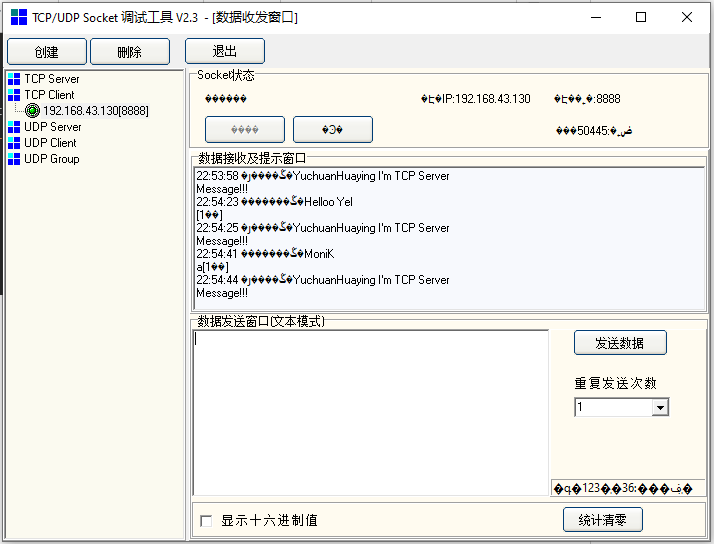714x544 pixels.
Task: Click the 22:54:44 log line
Action: pos(323,280)
